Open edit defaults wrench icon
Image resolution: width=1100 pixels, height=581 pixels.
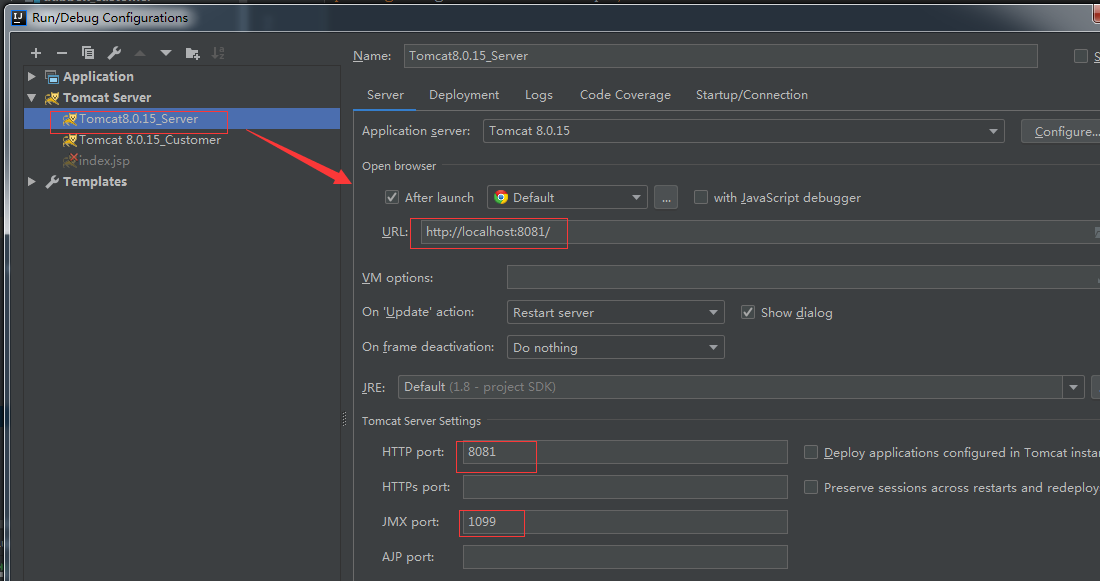114,53
